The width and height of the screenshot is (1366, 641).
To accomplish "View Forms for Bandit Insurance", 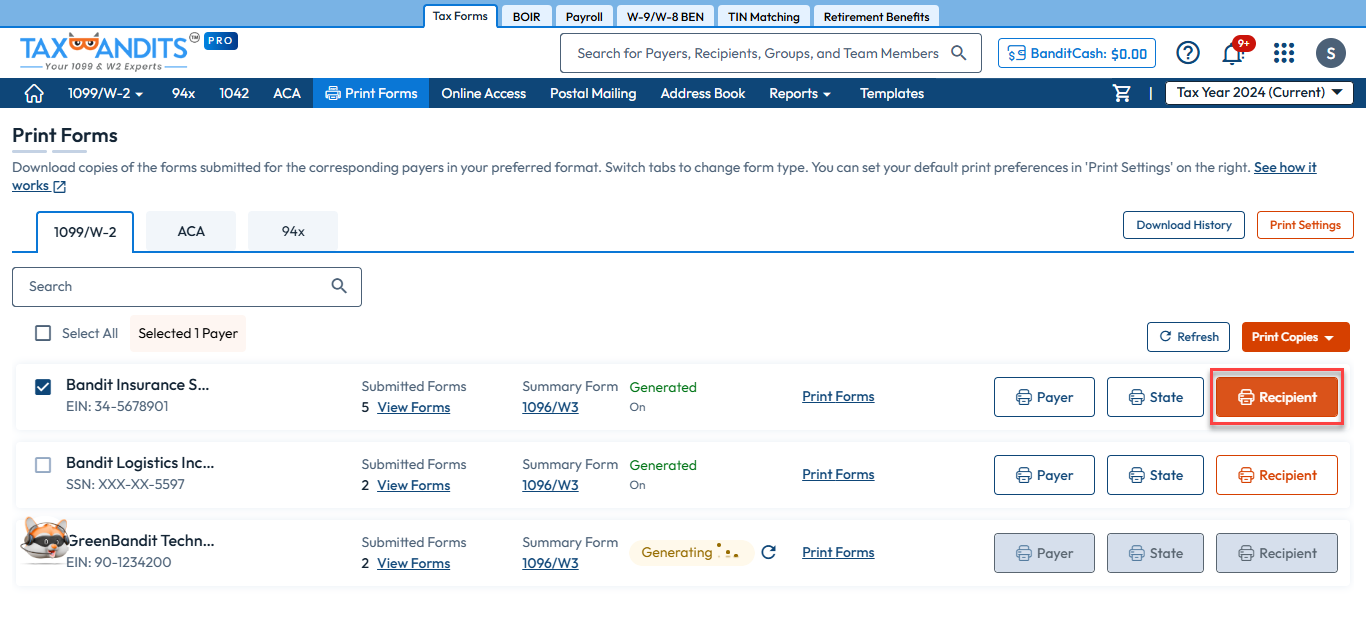I will pyautogui.click(x=413, y=407).
